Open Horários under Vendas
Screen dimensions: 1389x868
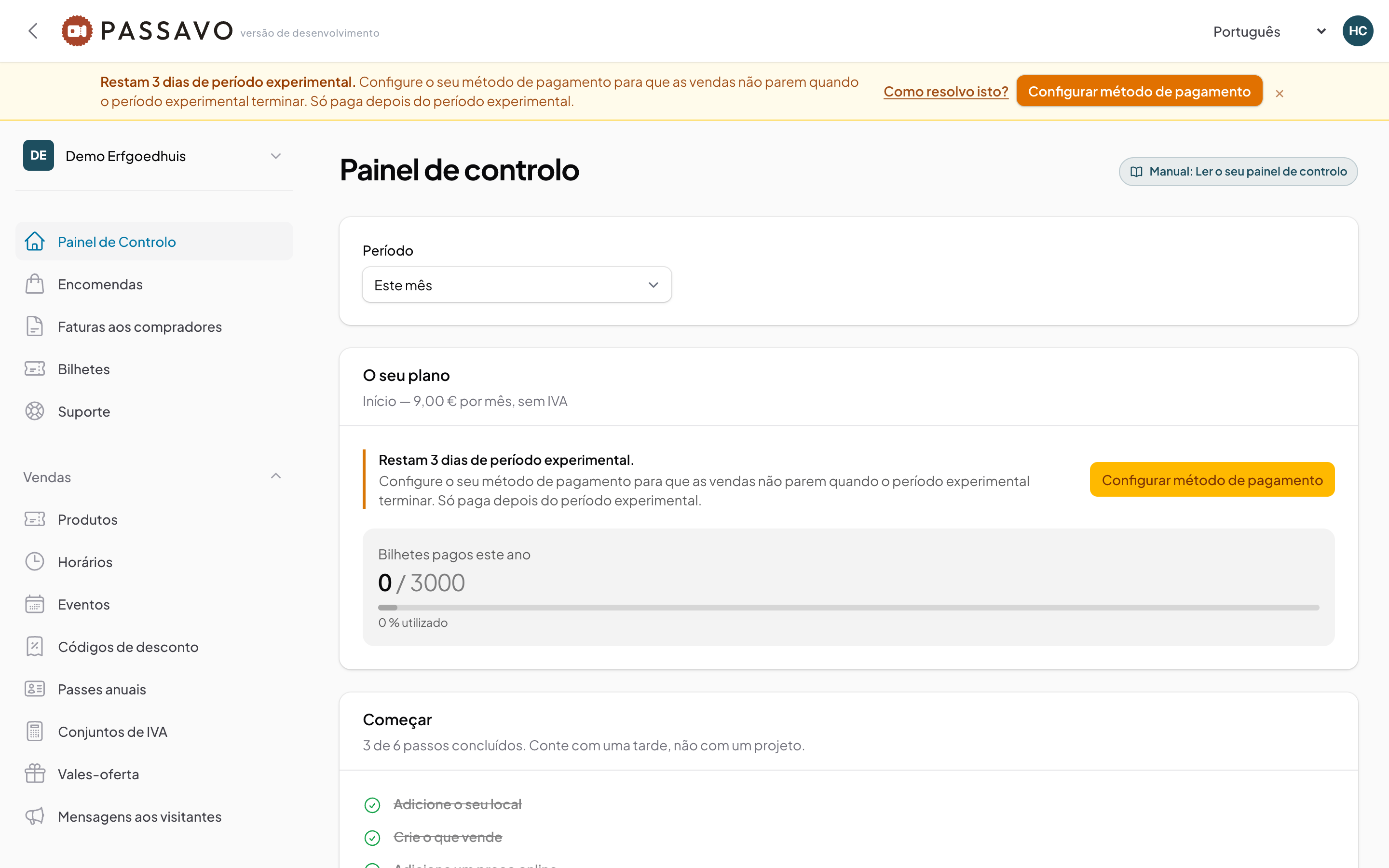click(x=154, y=561)
